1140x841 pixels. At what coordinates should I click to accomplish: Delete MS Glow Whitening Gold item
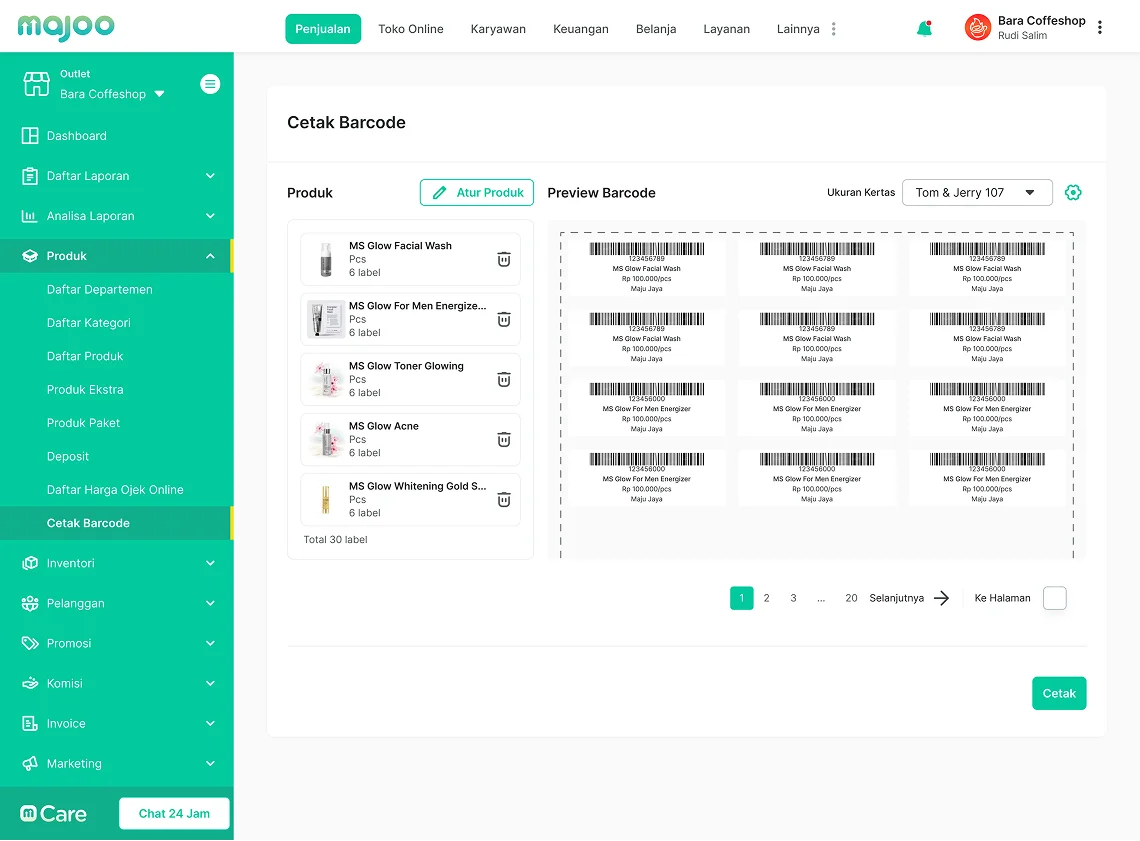click(504, 500)
